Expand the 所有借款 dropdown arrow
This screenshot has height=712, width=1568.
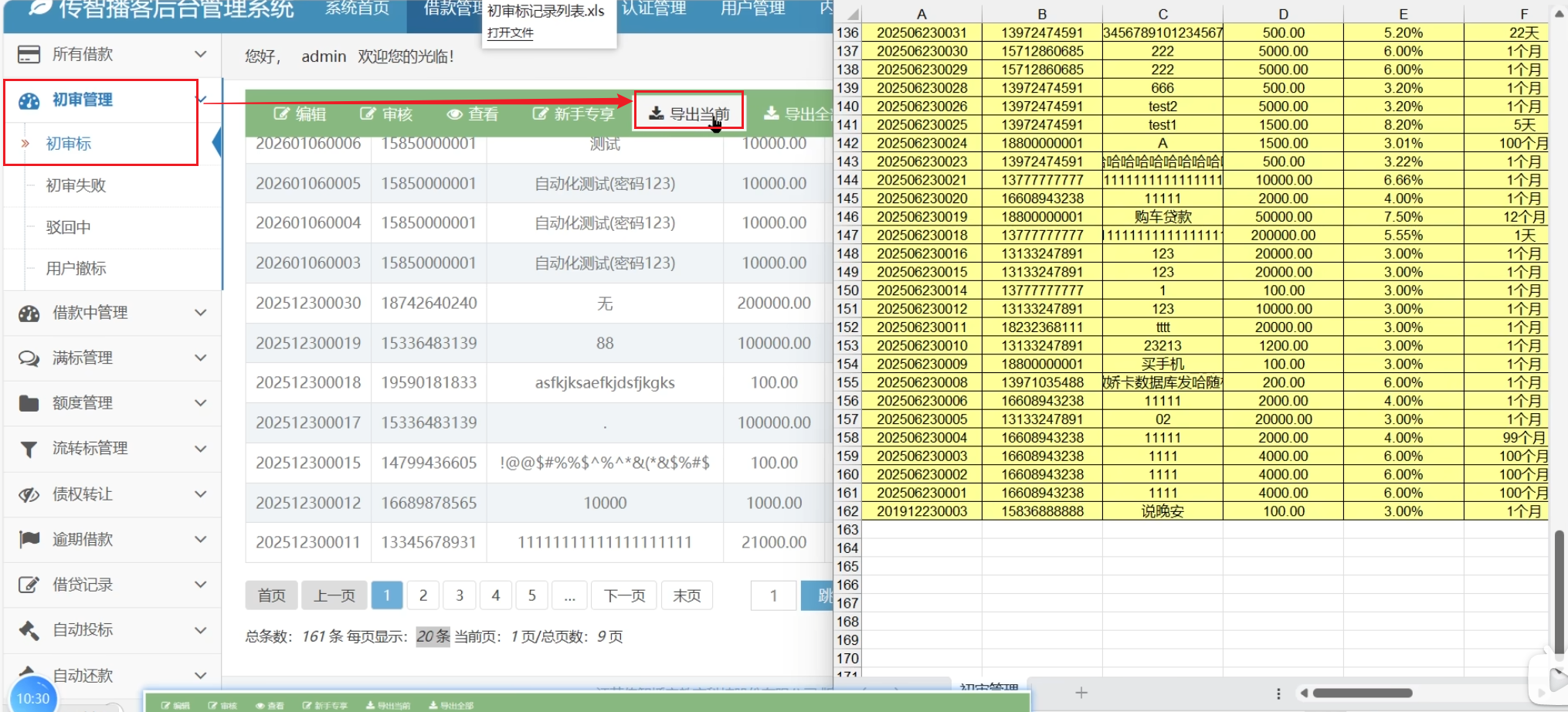click(201, 54)
